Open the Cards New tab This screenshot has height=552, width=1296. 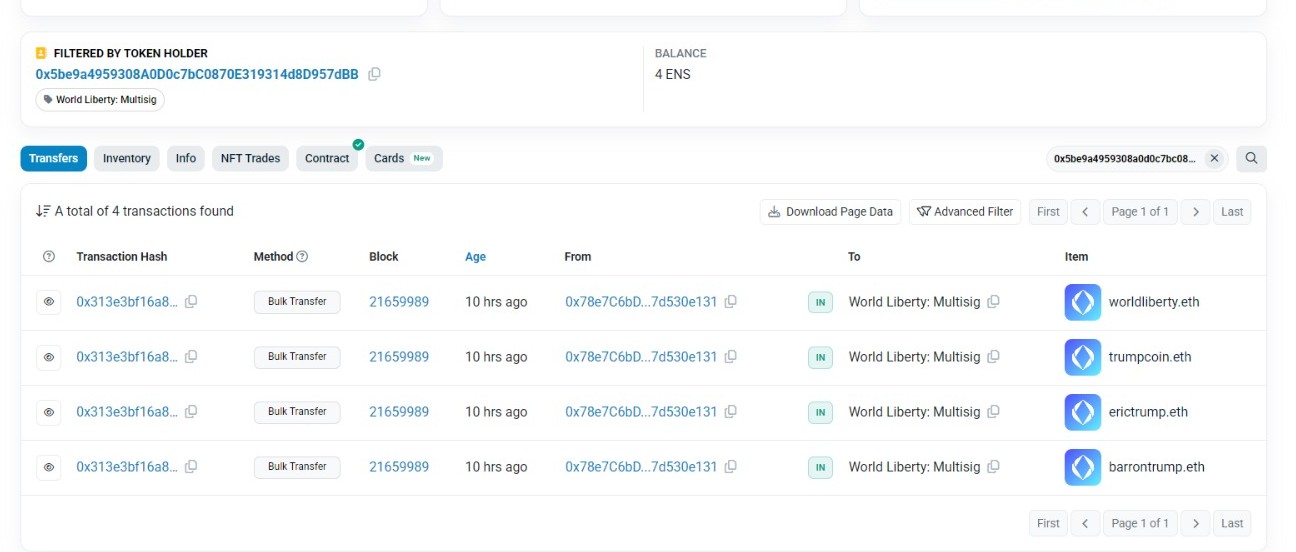point(404,158)
